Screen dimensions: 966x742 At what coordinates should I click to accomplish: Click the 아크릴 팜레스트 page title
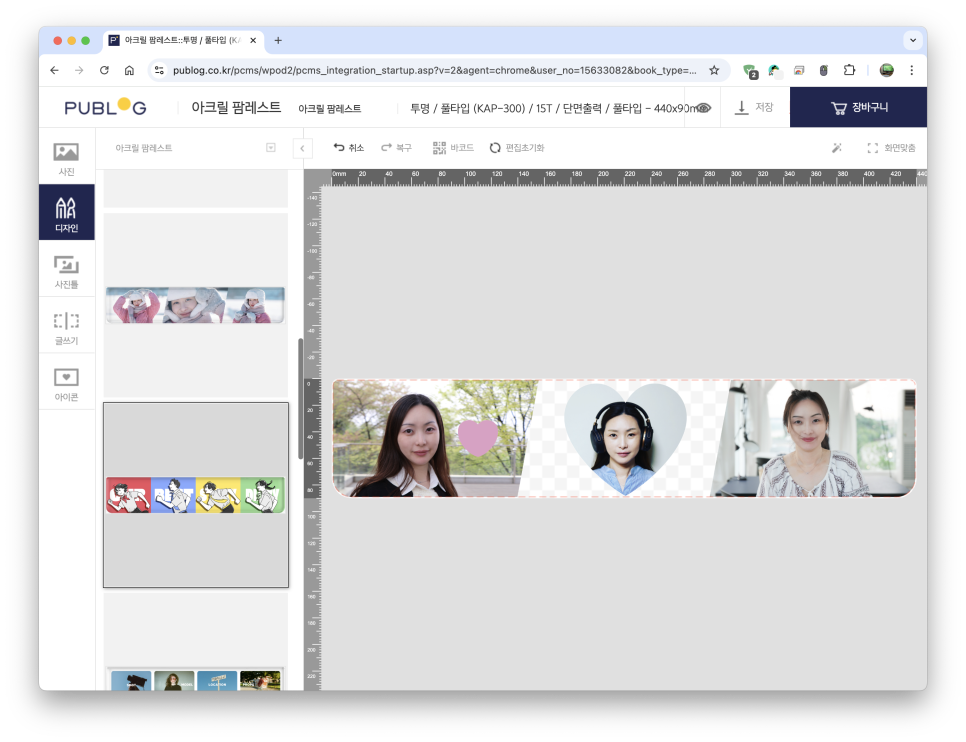tap(236, 107)
